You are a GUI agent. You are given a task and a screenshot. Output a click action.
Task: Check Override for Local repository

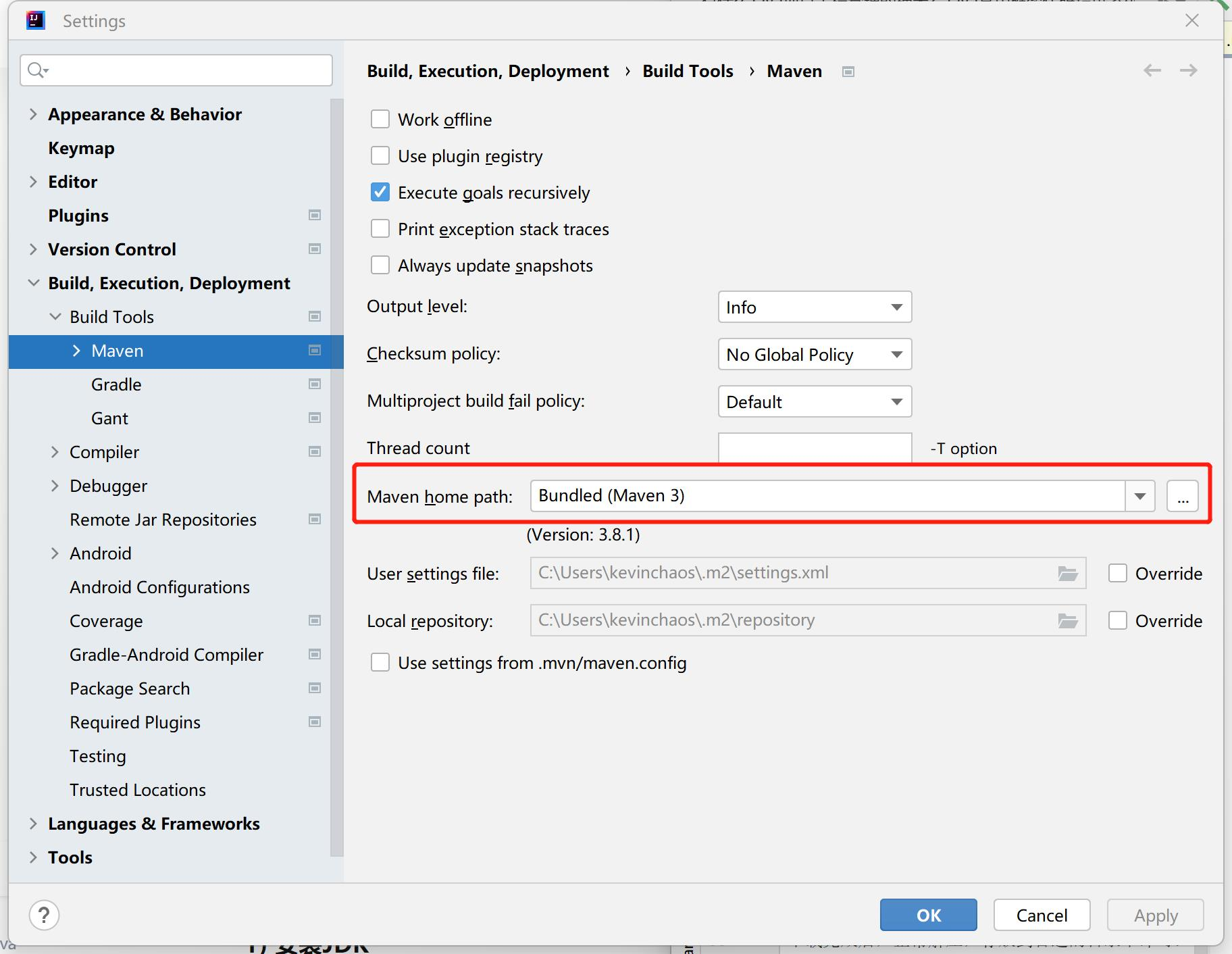[x=1118, y=621]
